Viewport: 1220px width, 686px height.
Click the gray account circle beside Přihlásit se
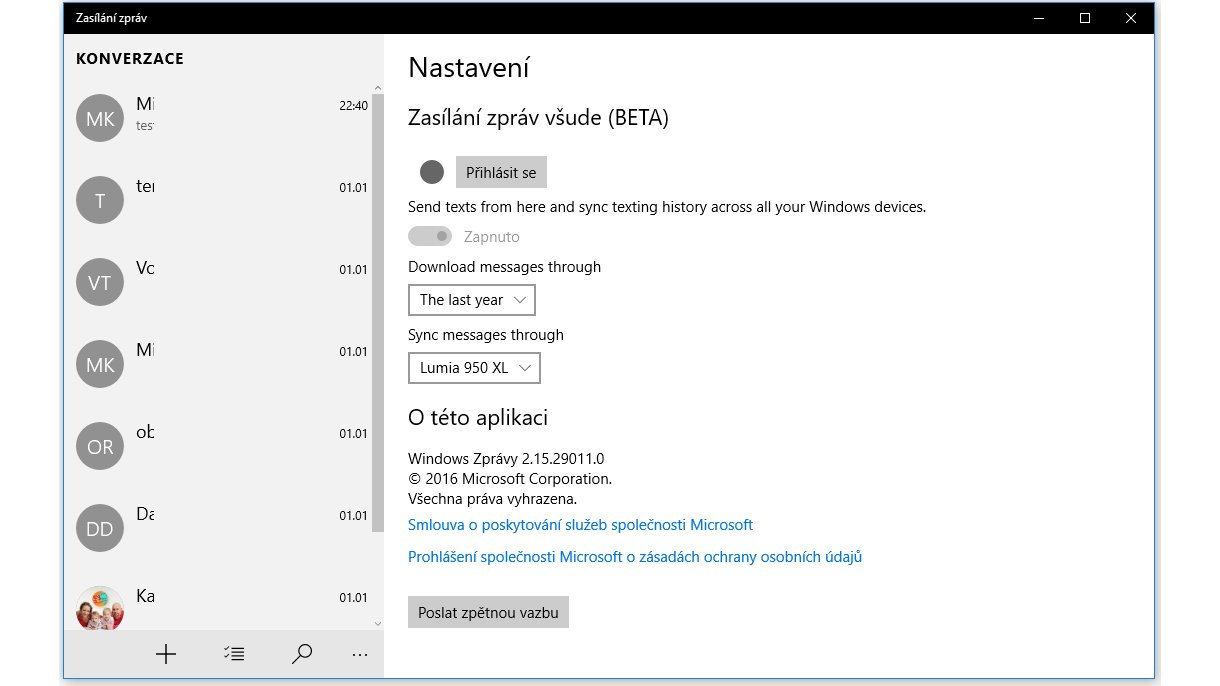click(432, 172)
